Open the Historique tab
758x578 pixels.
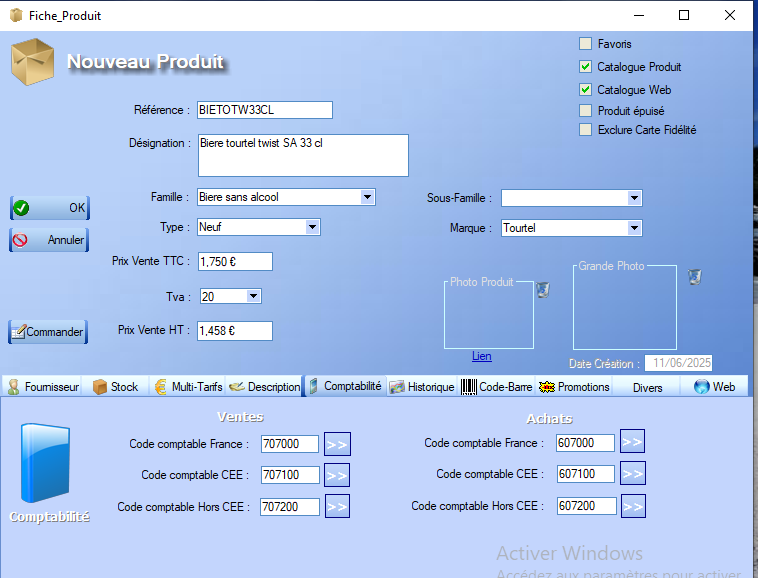coord(422,387)
